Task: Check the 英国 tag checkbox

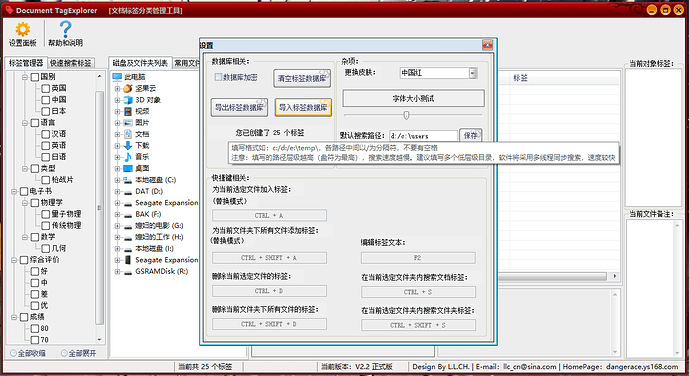Action: [x=46, y=88]
